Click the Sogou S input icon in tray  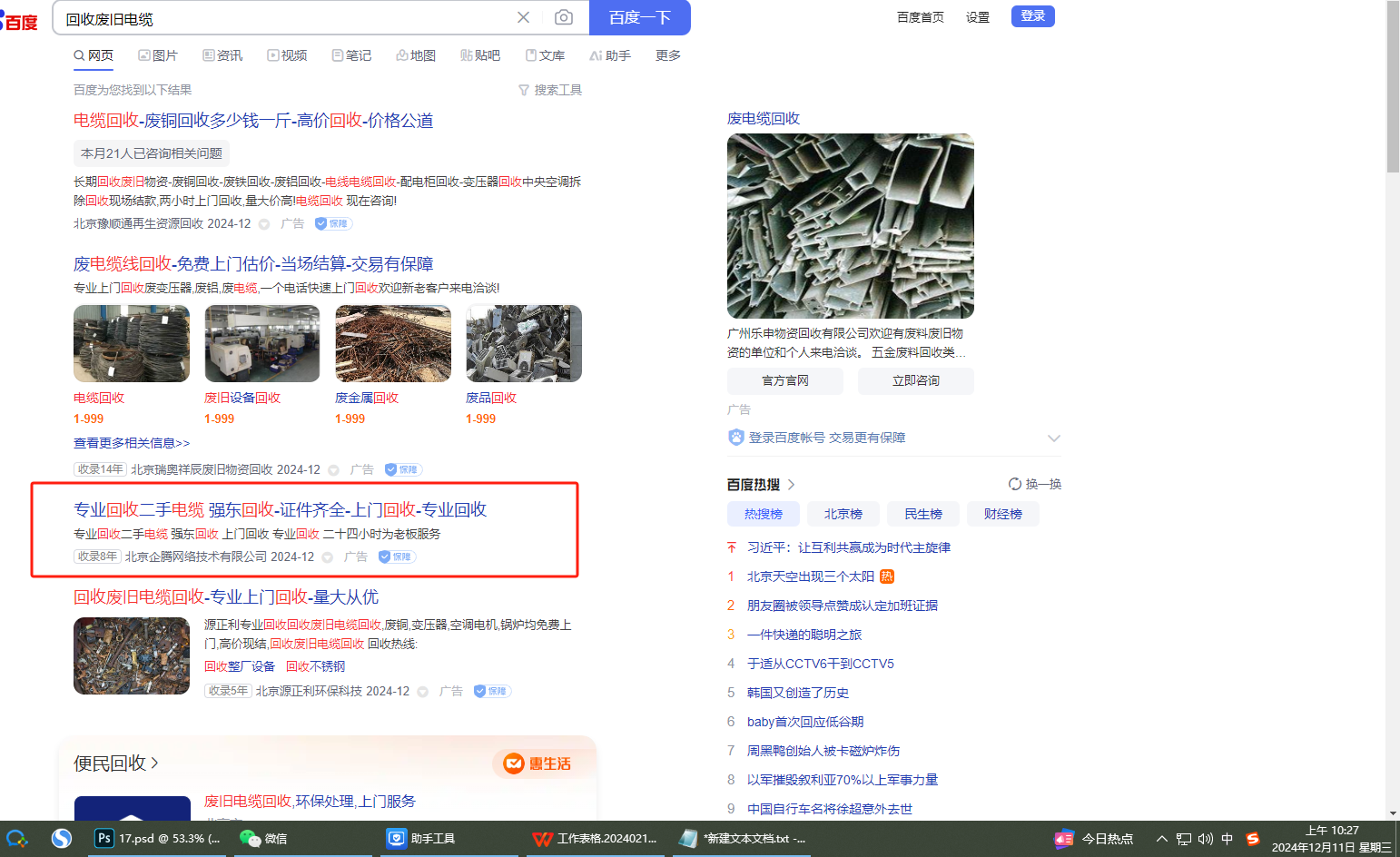click(1253, 839)
